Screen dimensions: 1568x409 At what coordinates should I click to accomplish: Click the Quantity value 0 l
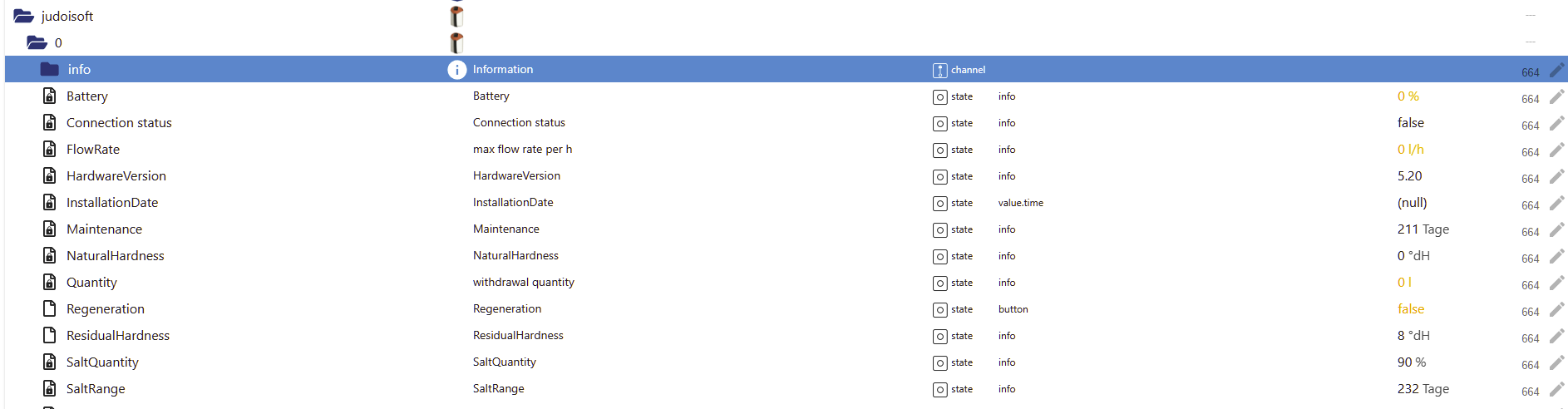1404,283
